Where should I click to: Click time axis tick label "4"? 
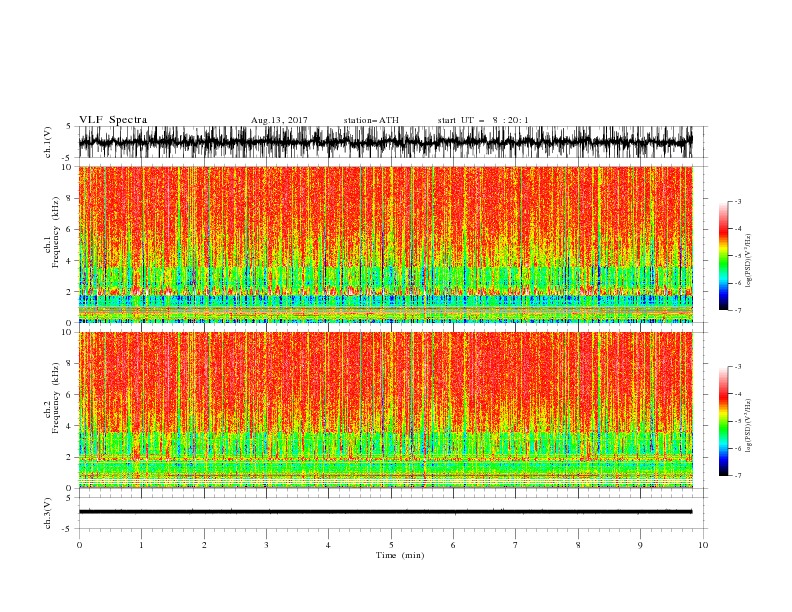[328, 545]
